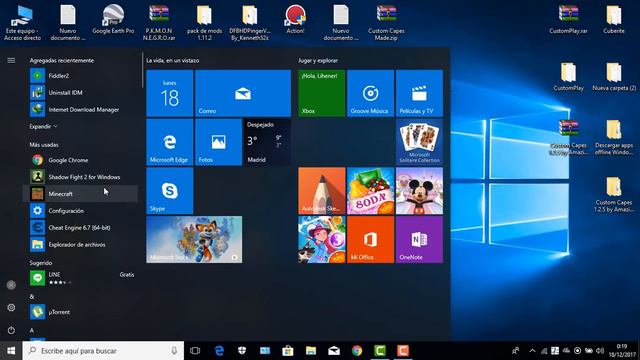640x360 pixels.
Task: Select Google Earth Pro desktop icon
Action: pyautogui.click(x=113, y=20)
